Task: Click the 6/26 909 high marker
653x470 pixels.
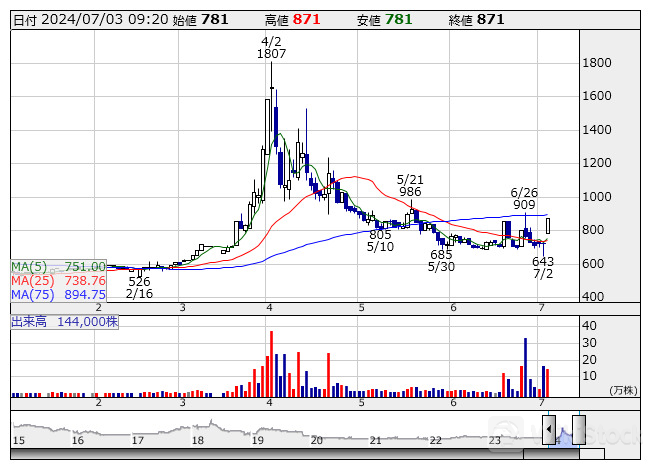Action: tap(524, 198)
